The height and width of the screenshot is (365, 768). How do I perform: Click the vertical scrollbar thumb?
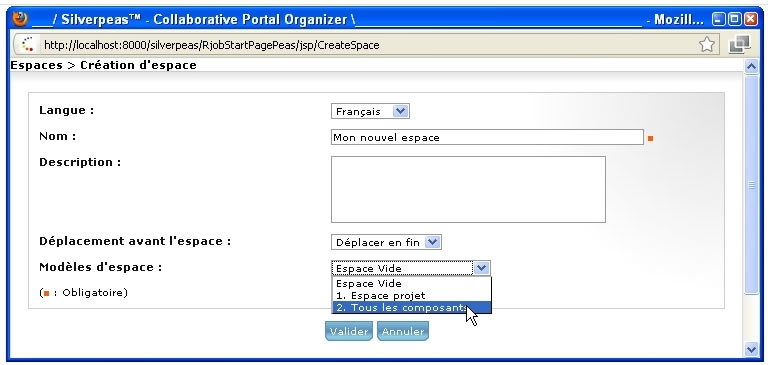click(x=751, y=185)
